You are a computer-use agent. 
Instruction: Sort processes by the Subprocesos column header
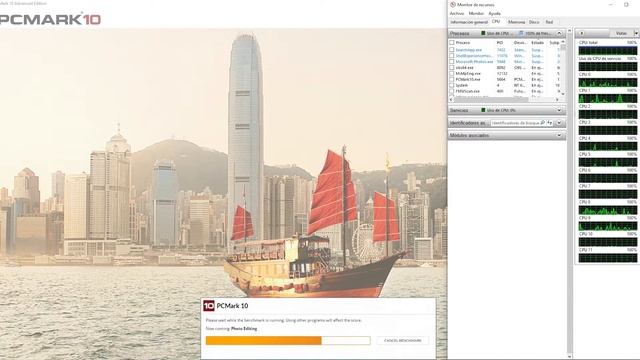pos(554,42)
